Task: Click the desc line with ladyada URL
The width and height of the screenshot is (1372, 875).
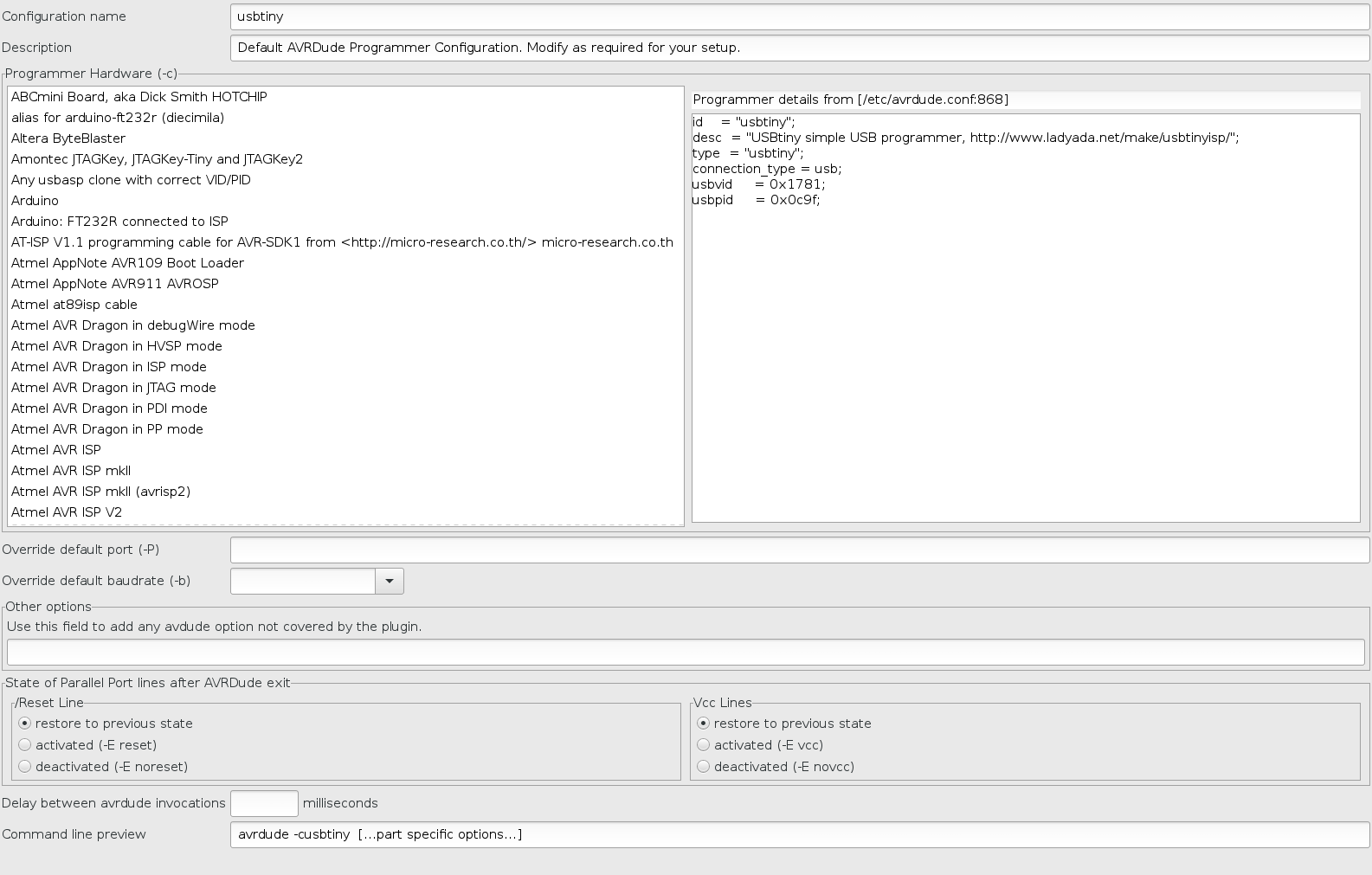Action: 966,138
